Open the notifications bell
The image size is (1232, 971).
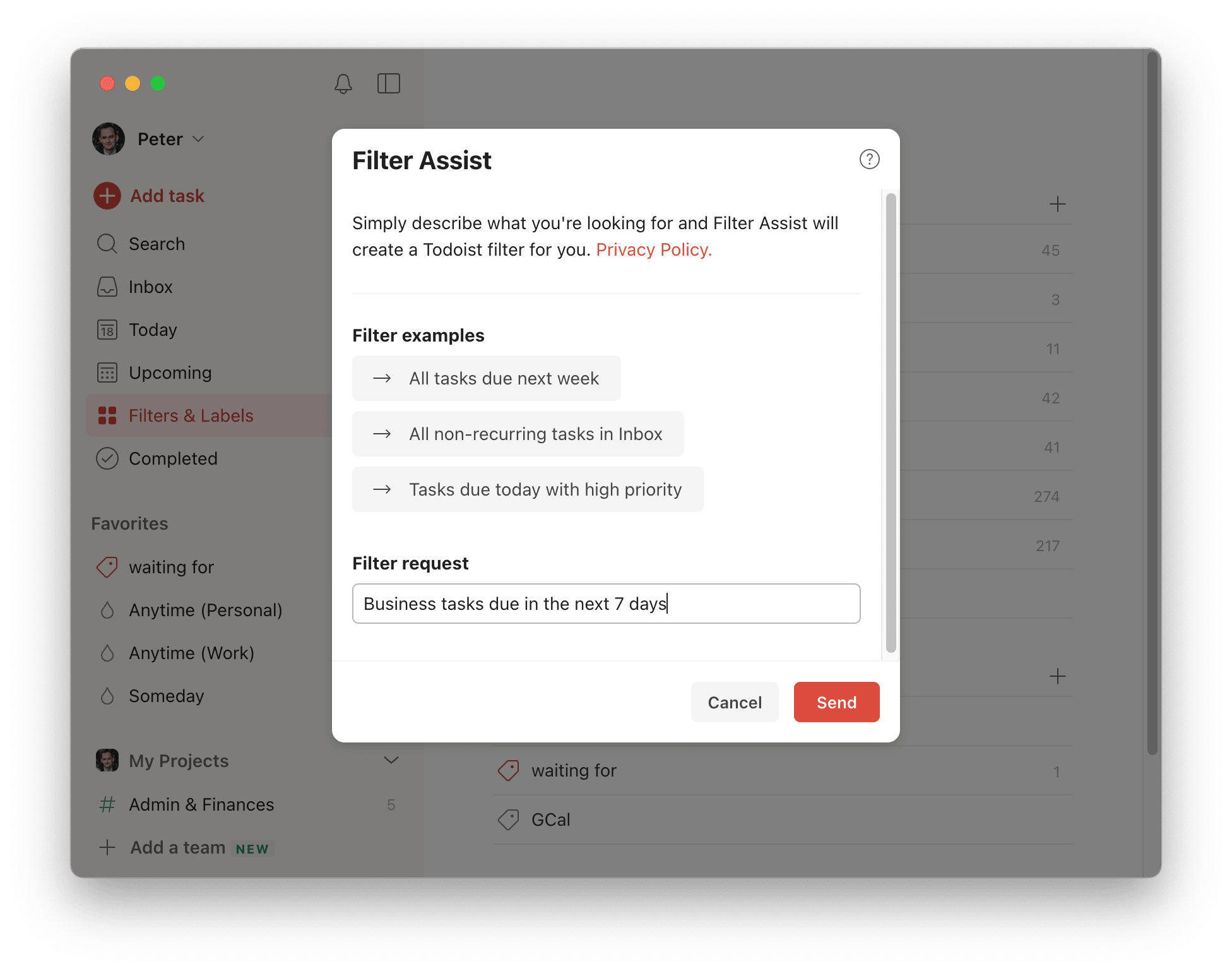tap(343, 83)
